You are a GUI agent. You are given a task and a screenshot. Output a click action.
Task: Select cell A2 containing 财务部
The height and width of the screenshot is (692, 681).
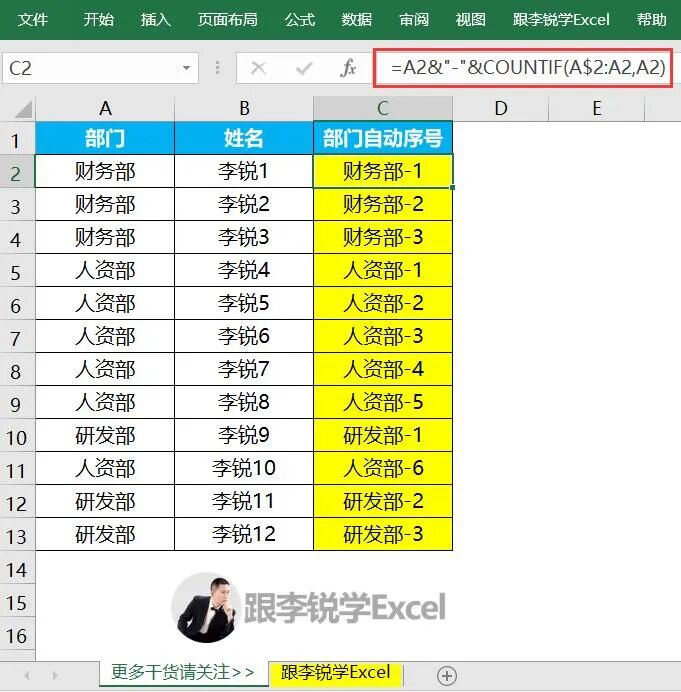point(105,171)
